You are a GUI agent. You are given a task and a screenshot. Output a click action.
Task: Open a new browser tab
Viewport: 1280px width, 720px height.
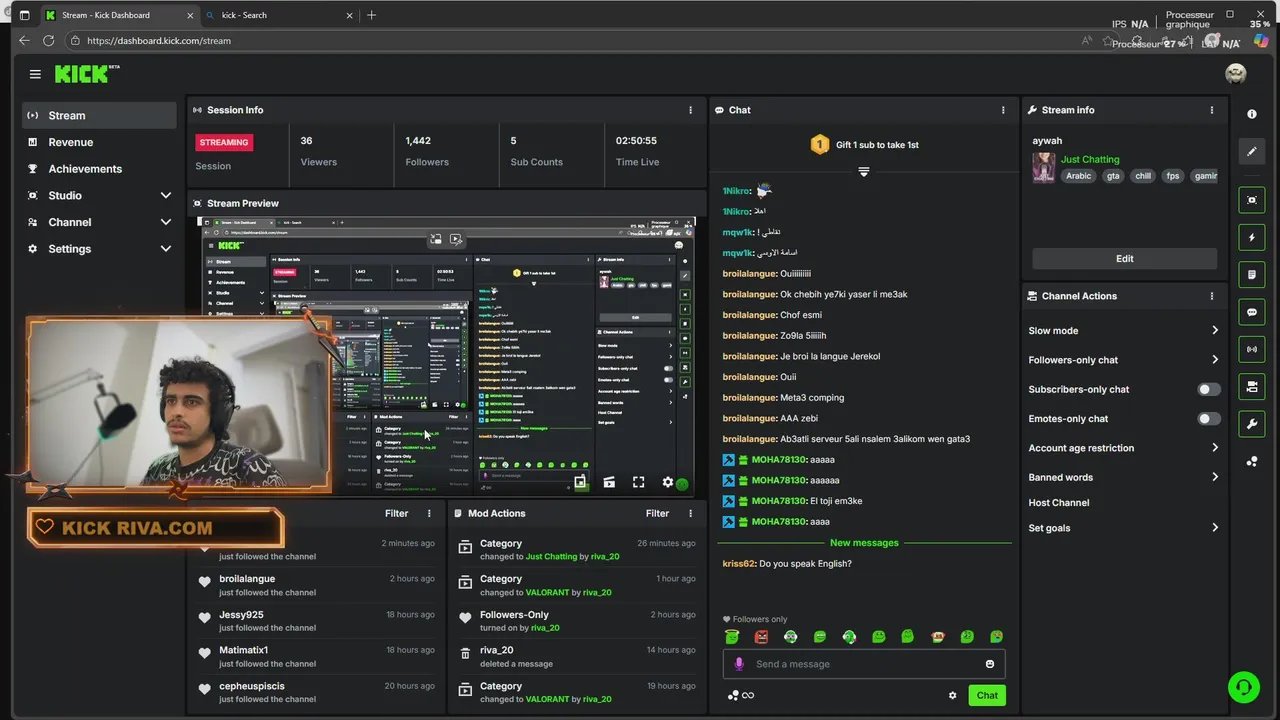(x=371, y=15)
